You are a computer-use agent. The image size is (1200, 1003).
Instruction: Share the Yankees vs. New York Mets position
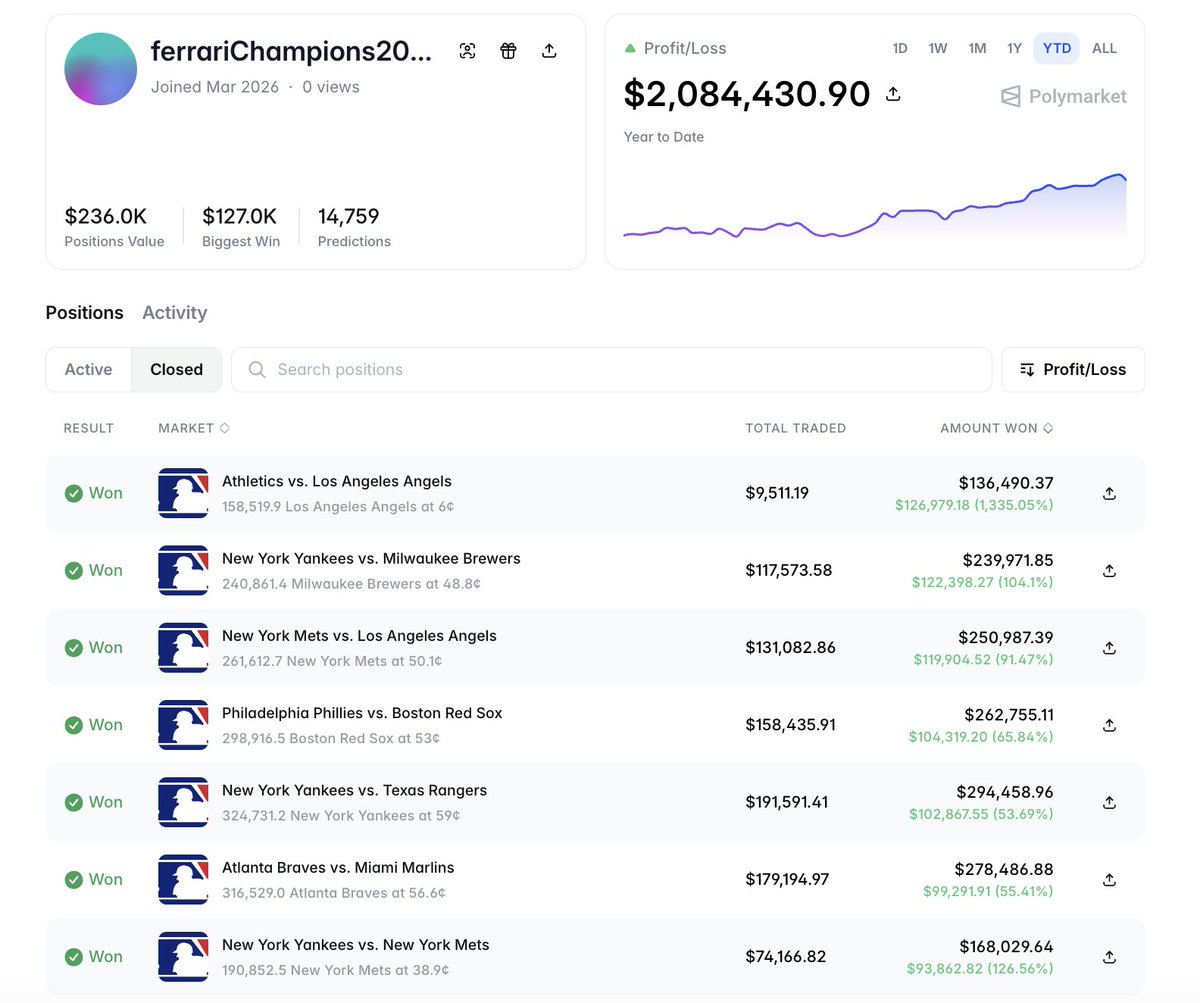[1109, 956]
